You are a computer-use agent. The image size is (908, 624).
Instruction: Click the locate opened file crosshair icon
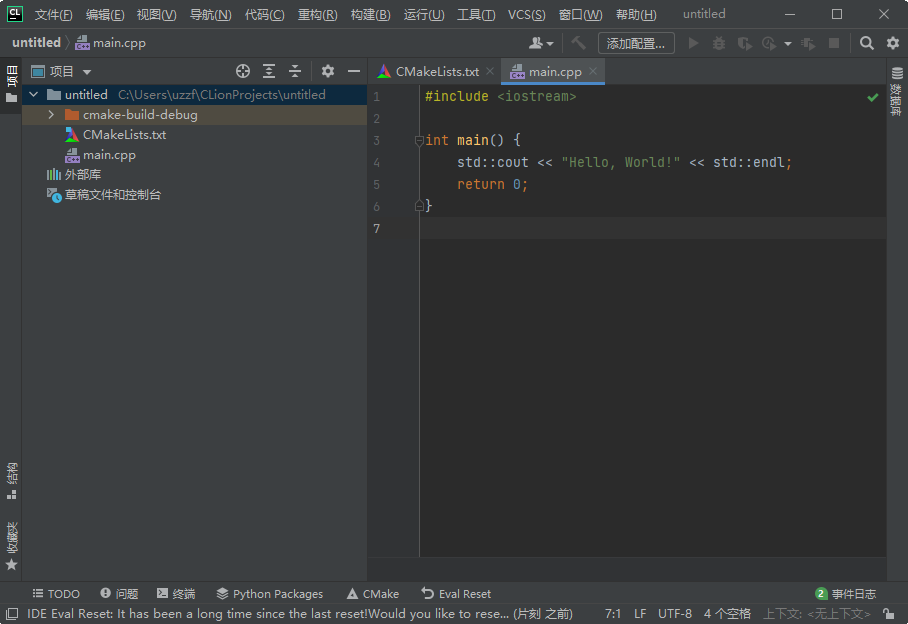(243, 71)
